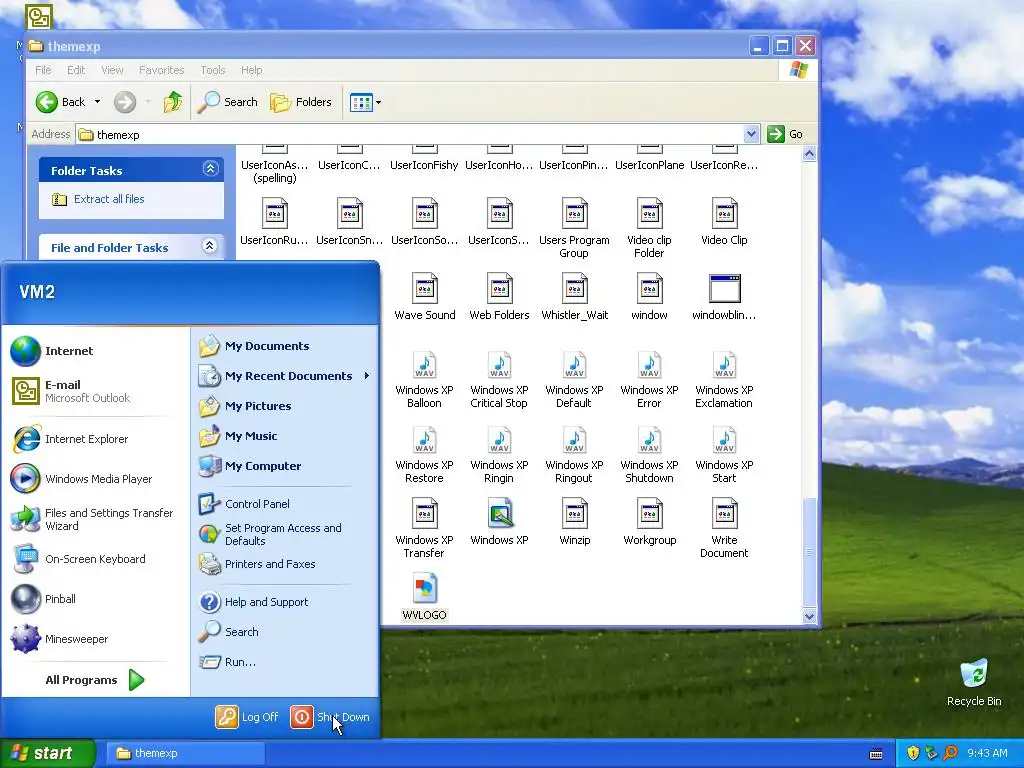Click keyboard icon on taskbar
Viewport: 1024px width, 768px height.
876,754
